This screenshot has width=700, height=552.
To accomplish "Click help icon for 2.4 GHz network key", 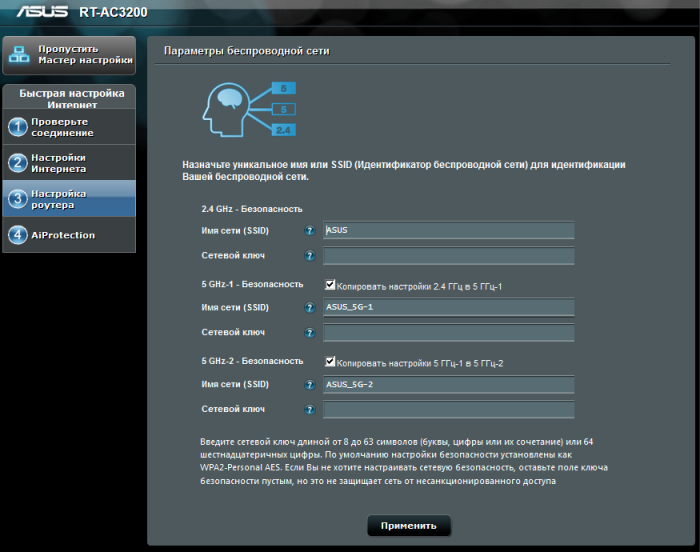I will click(309, 255).
